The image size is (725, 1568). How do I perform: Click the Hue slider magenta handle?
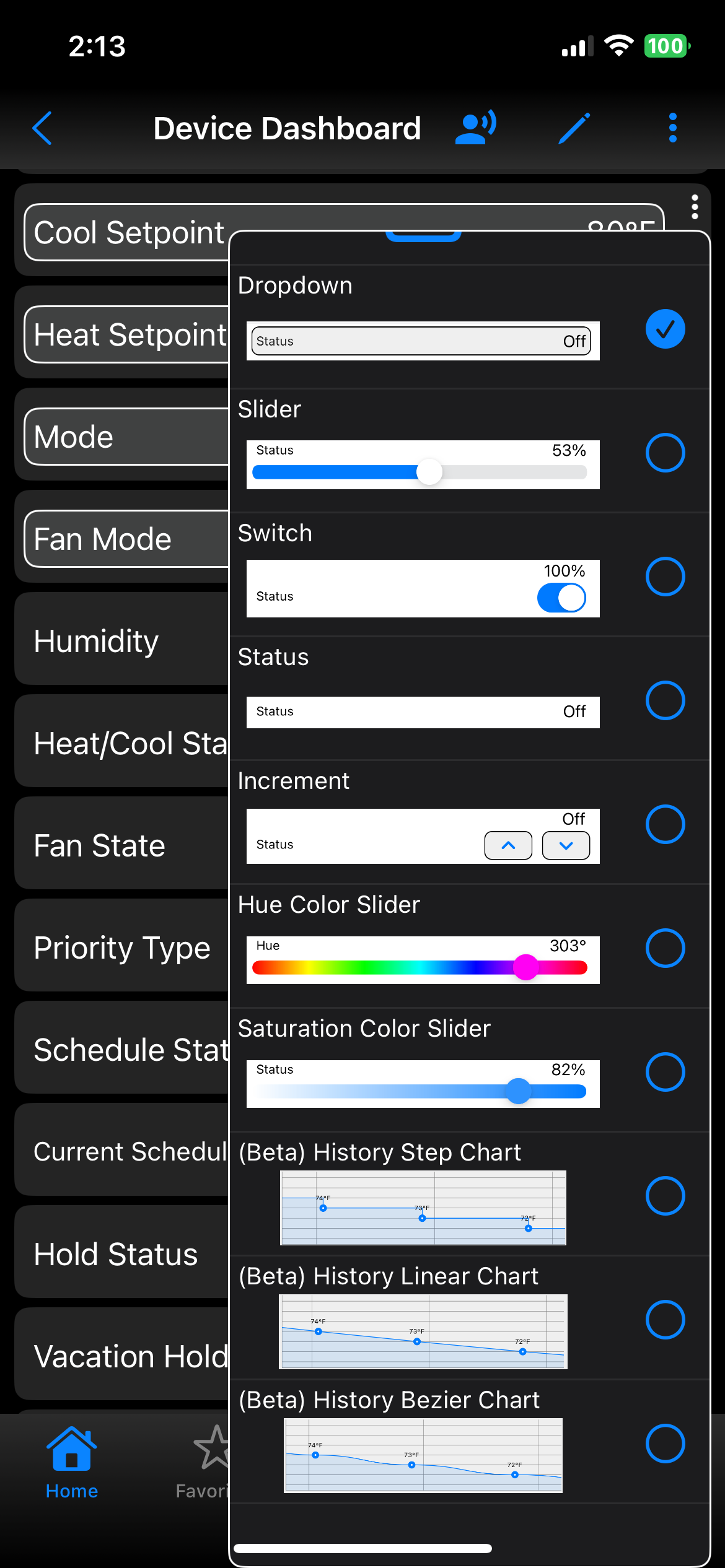526,967
